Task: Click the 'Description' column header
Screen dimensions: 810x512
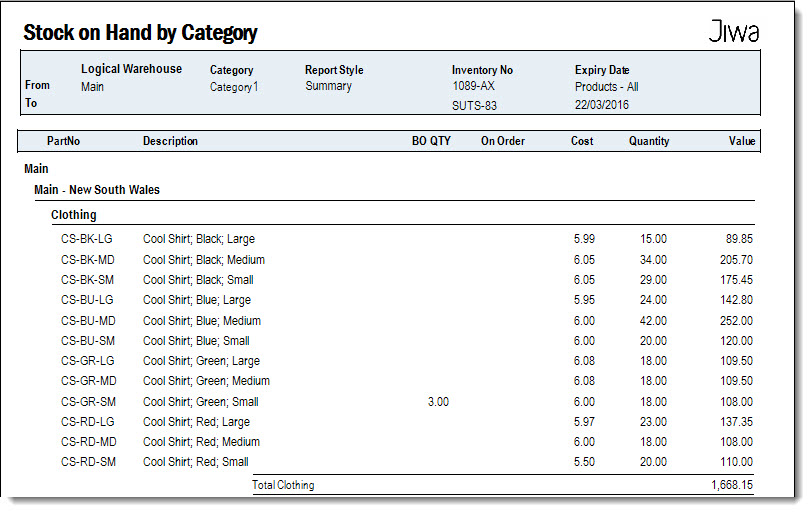Action: point(170,141)
